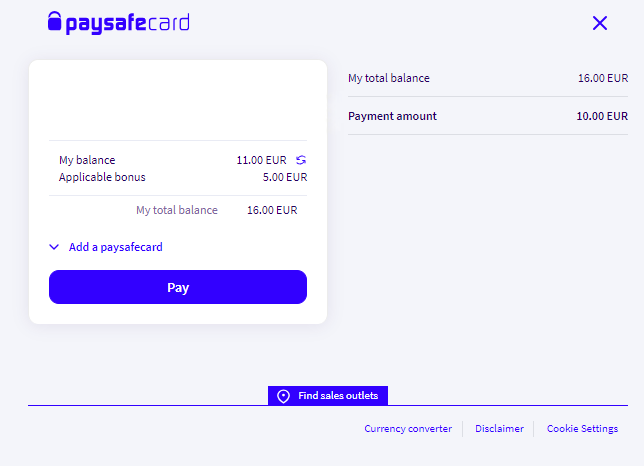
Task: Click the Applicable bonus label
Action: coord(102,177)
